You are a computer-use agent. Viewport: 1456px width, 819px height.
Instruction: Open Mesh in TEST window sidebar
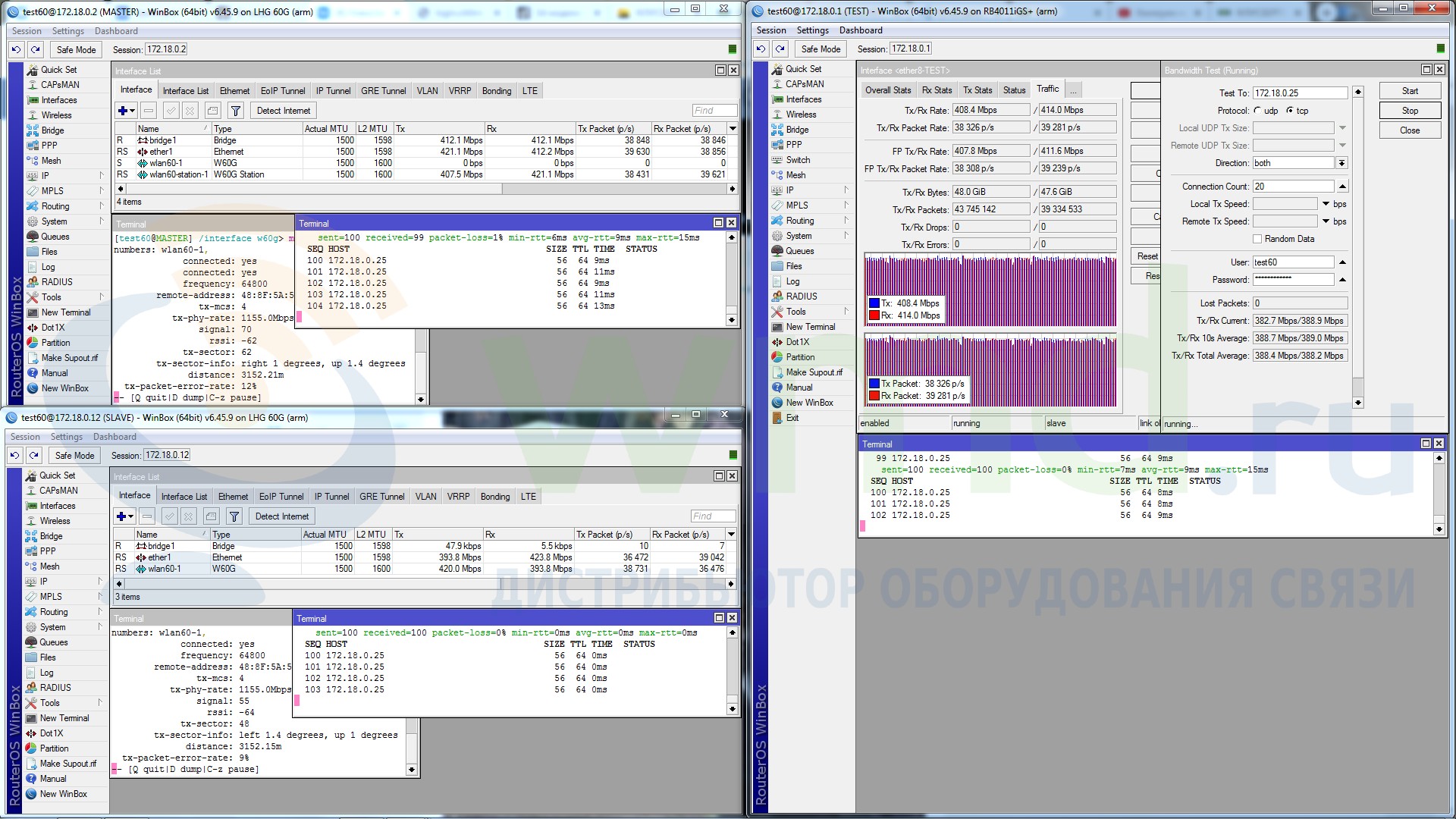[795, 175]
